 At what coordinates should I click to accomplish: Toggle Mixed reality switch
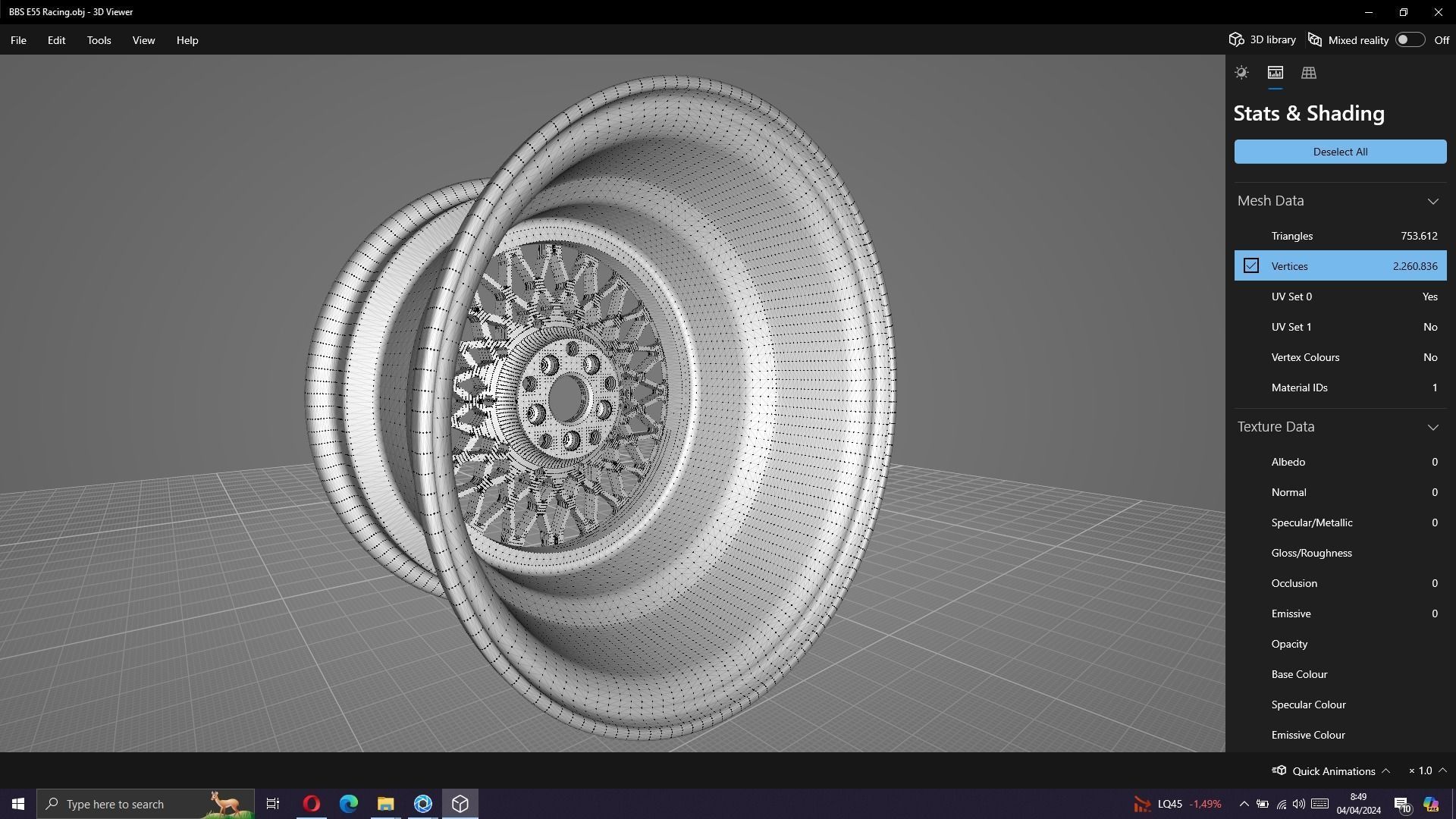click(x=1410, y=39)
